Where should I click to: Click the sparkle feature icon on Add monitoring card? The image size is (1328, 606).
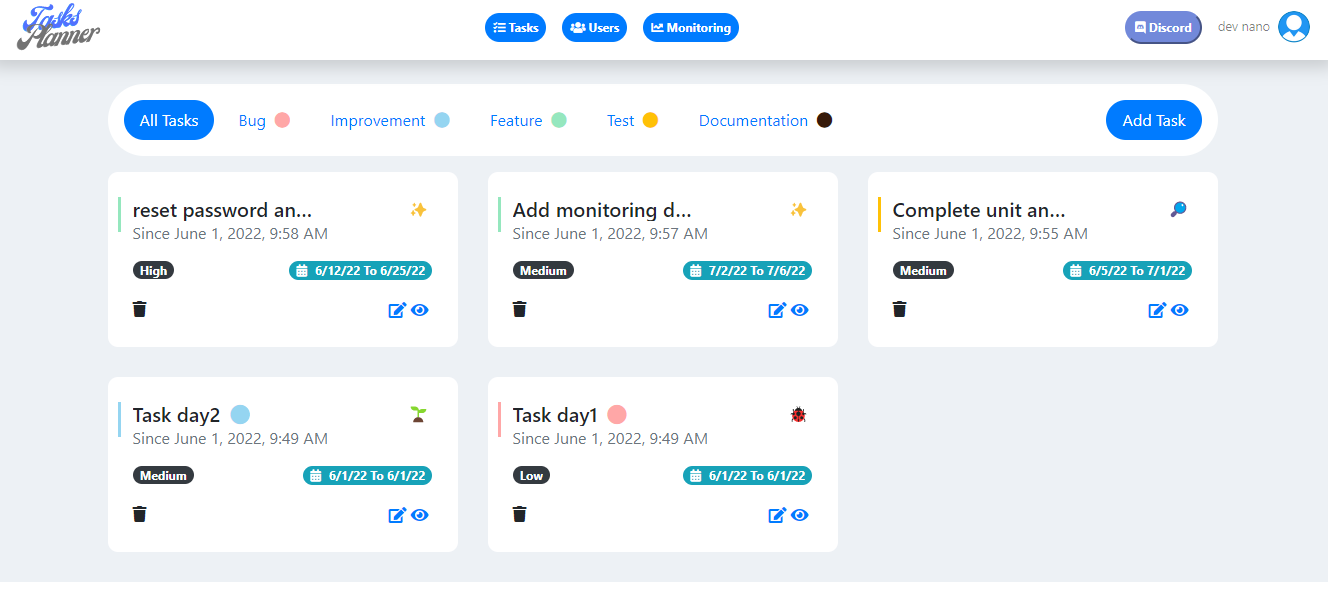pyautogui.click(x=799, y=209)
